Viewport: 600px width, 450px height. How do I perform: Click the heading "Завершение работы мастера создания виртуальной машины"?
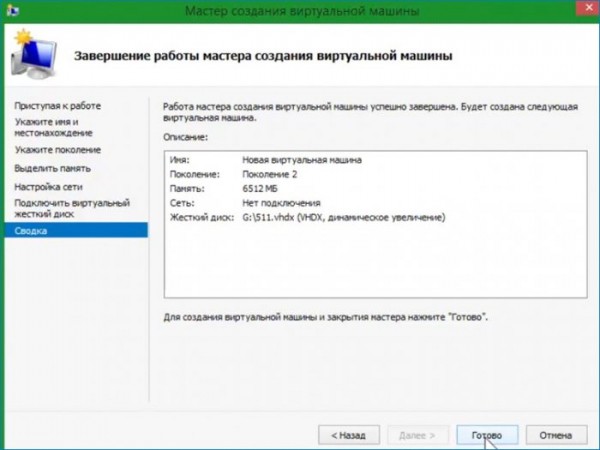(x=263, y=56)
